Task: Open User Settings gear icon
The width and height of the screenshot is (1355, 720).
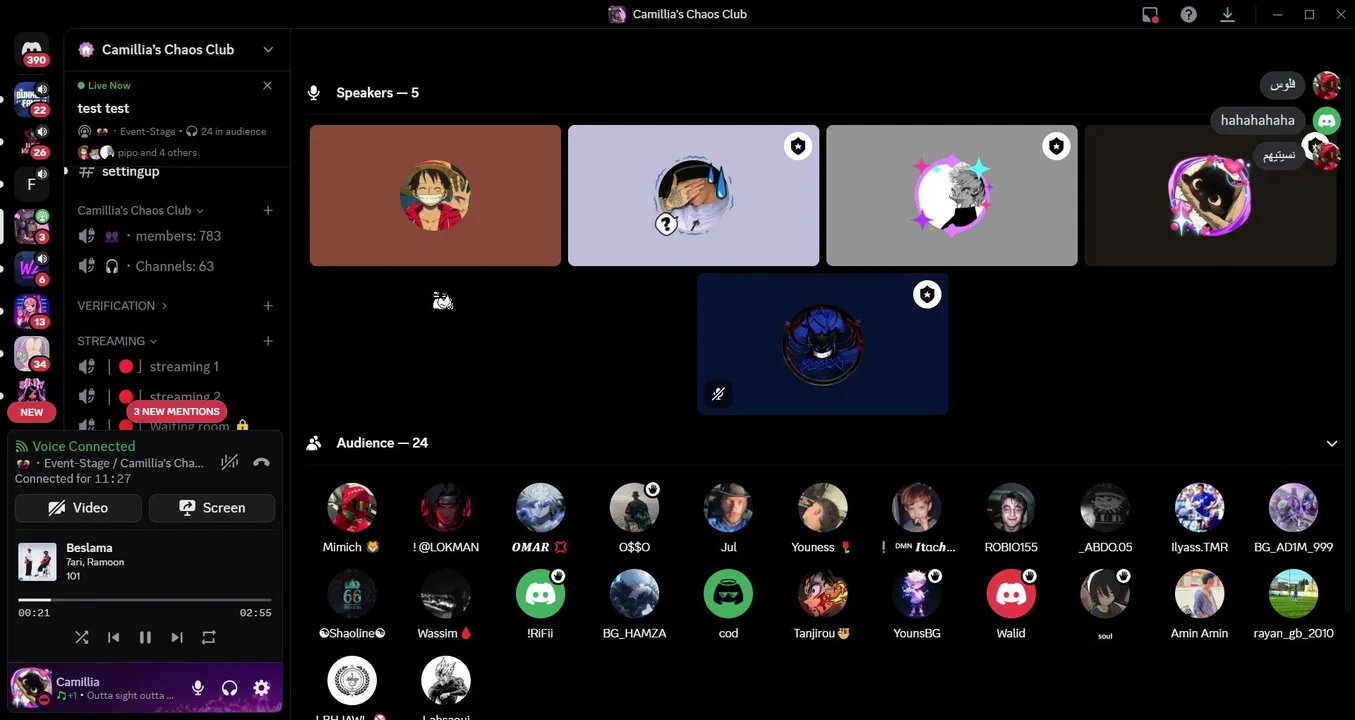Action: (x=261, y=688)
